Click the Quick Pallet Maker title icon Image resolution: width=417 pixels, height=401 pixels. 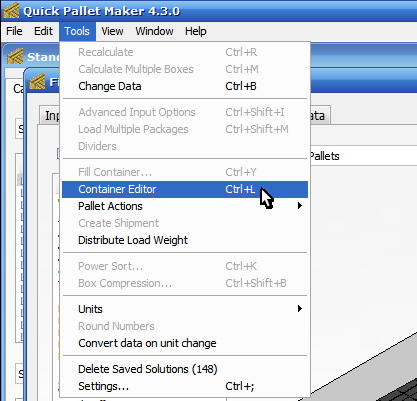(x=11, y=10)
